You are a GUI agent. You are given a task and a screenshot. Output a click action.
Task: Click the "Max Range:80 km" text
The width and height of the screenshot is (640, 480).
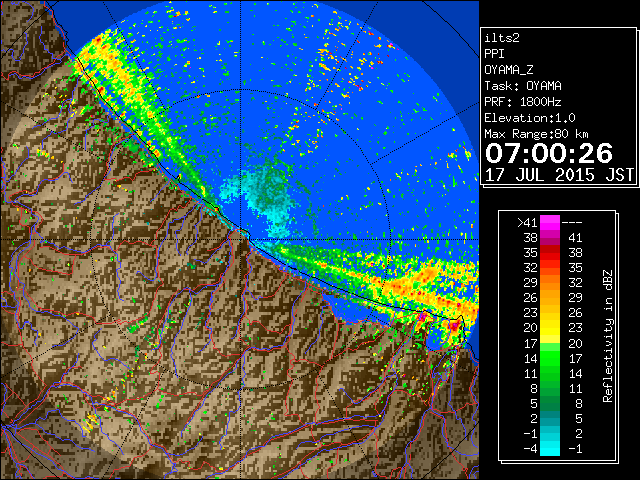click(536, 134)
